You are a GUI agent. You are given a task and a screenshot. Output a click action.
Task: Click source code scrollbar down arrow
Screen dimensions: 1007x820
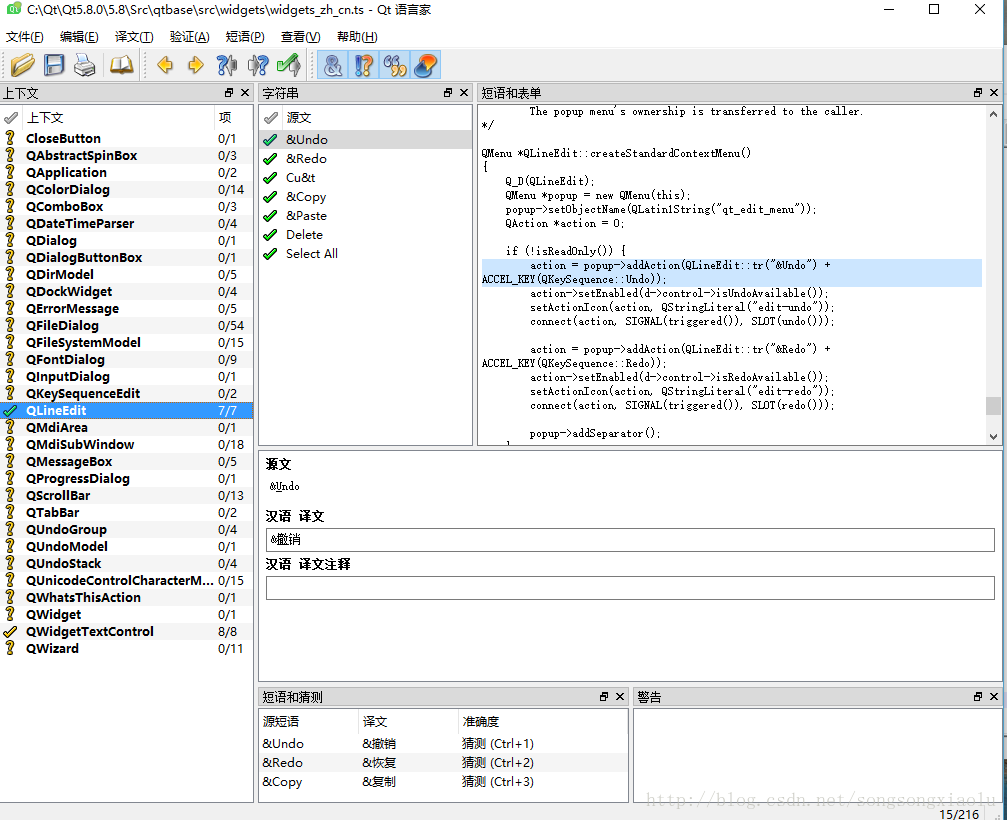(993, 437)
